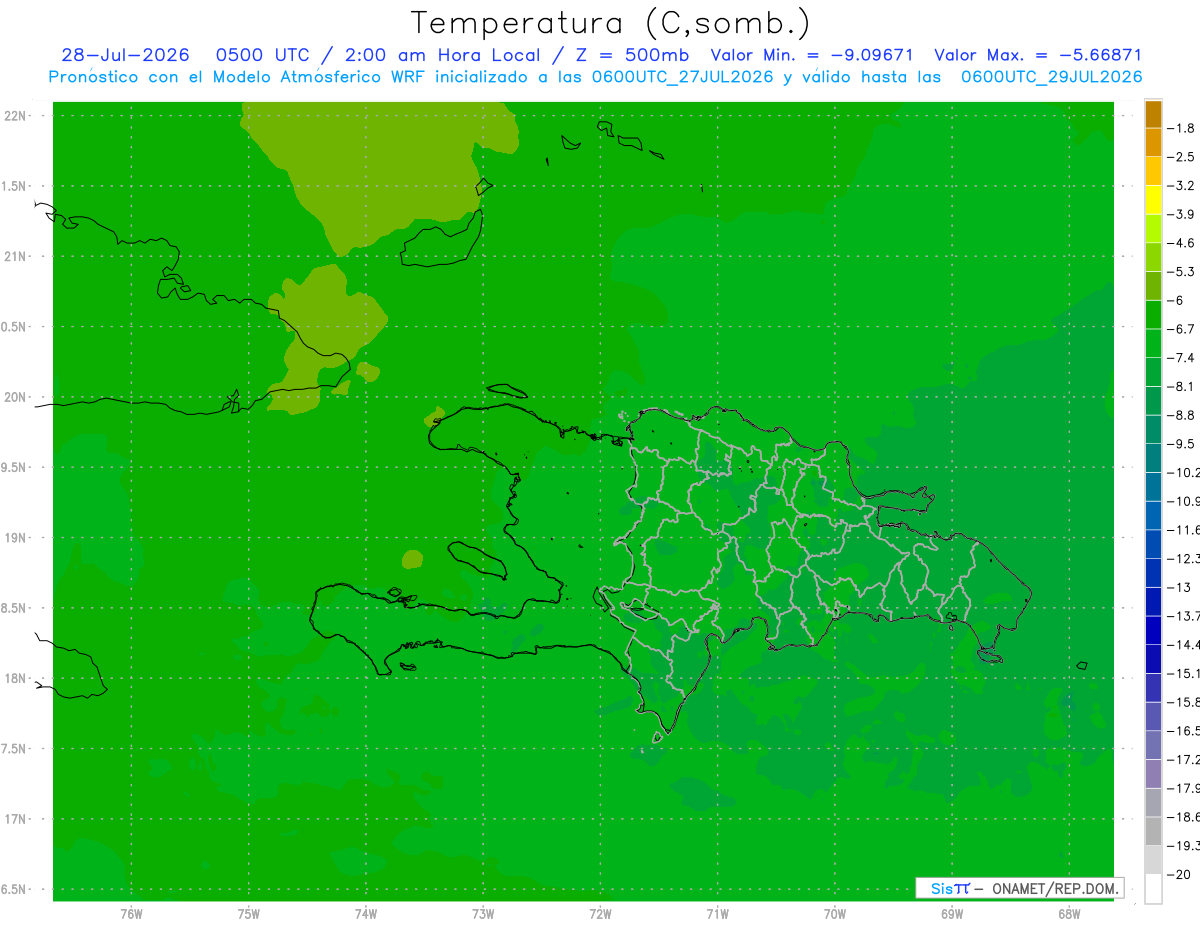Click the 20N latitude axis label
Screen dimensions: 1200x927
click(16, 397)
